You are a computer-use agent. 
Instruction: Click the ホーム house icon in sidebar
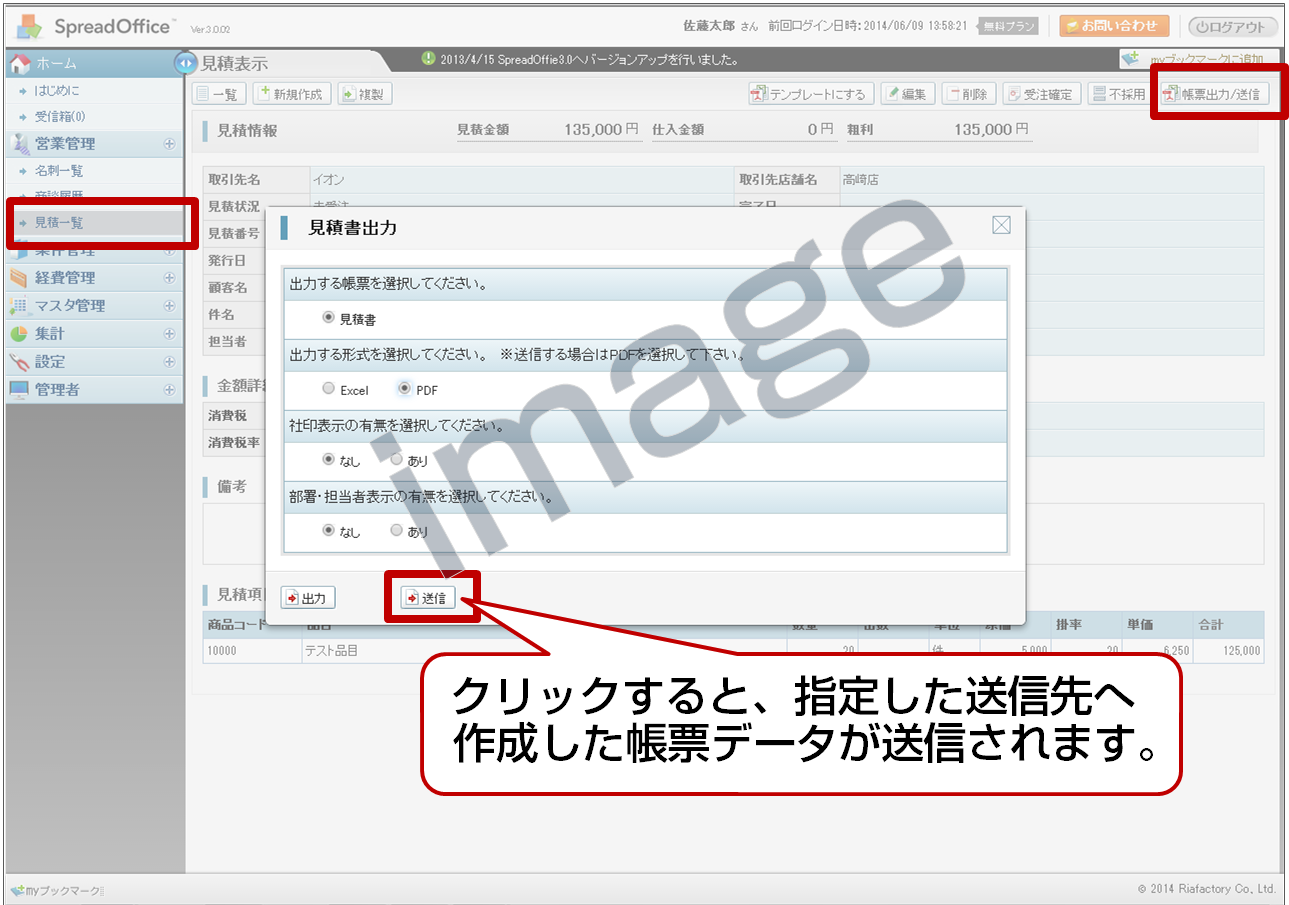click(x=19, y=64)
